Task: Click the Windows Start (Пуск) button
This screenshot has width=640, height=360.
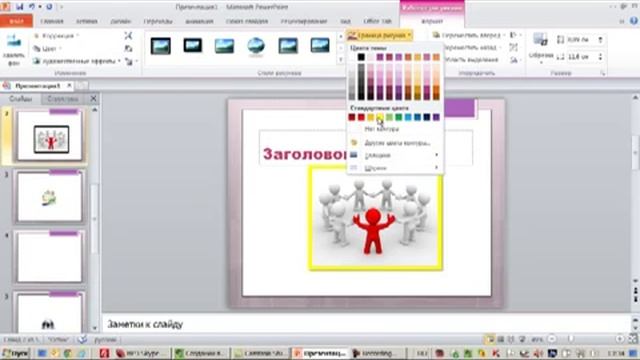Action: [15, 353]
